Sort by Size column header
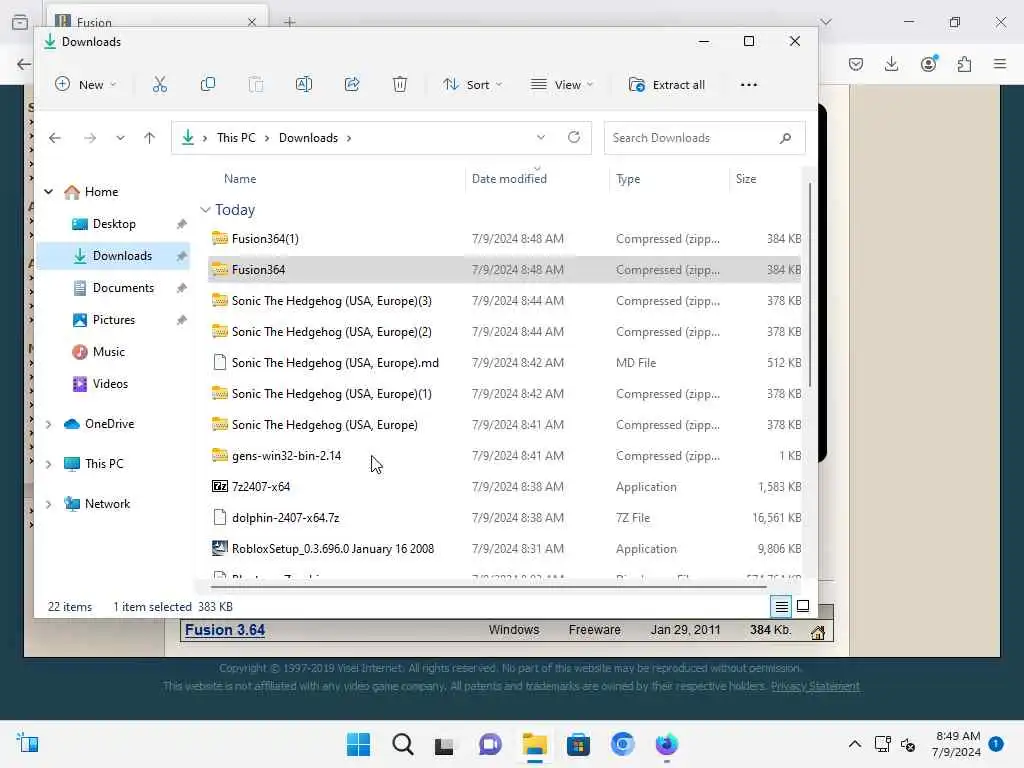The image size is (1024, 768). tap(746, 178)
